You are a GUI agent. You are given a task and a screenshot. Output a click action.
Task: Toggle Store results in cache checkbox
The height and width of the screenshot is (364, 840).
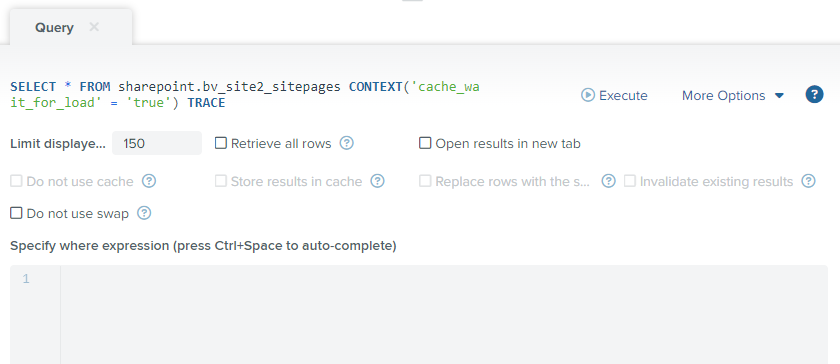point(221,181)
